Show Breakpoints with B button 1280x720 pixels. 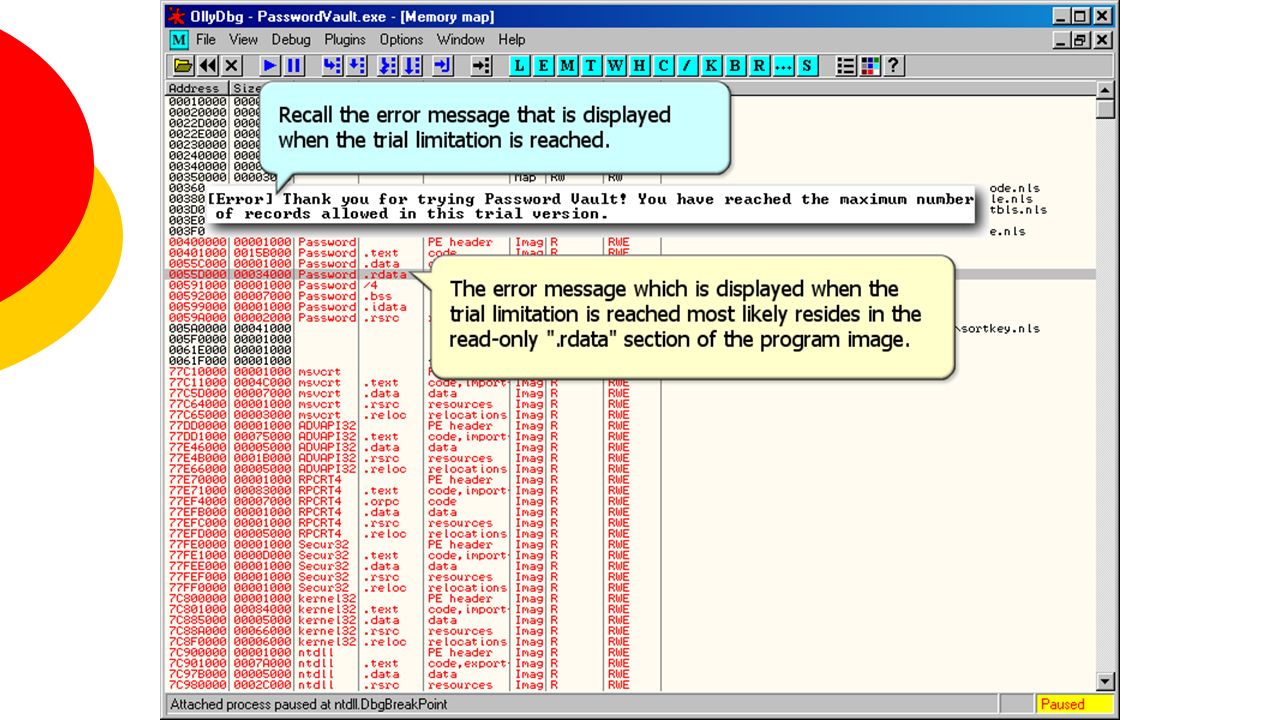point(735,66)
